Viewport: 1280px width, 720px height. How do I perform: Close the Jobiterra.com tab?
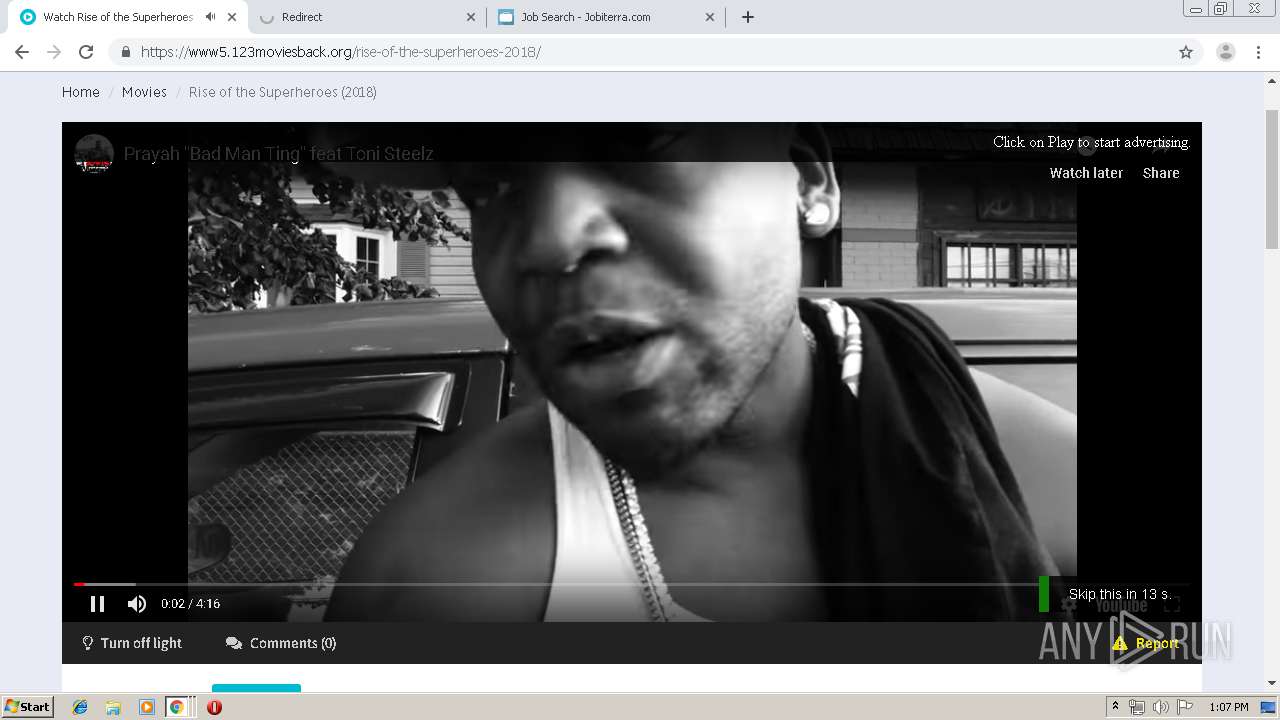[710, 17]
